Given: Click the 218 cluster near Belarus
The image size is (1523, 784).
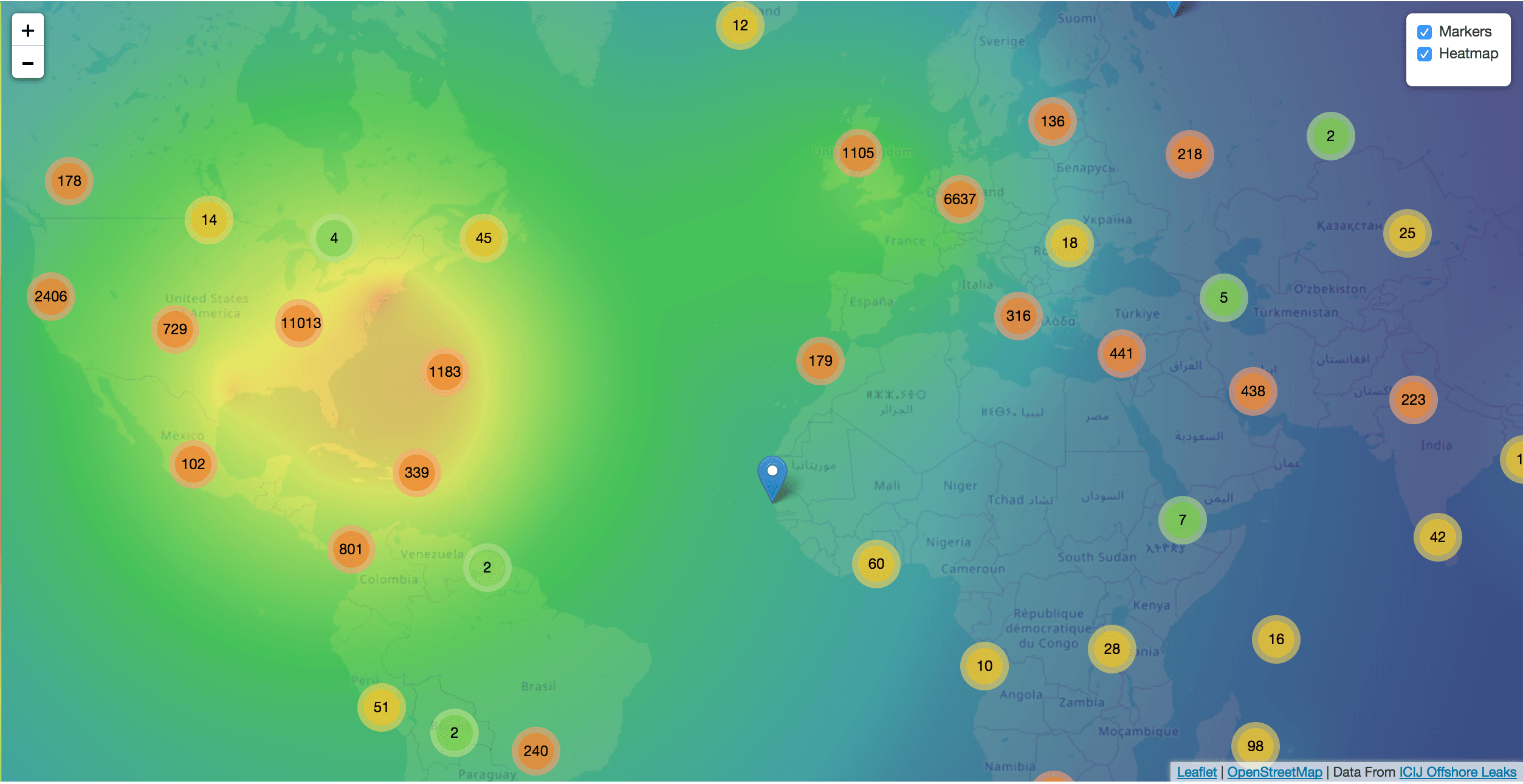Looking at the screenshot, I should pos(1189,154).
